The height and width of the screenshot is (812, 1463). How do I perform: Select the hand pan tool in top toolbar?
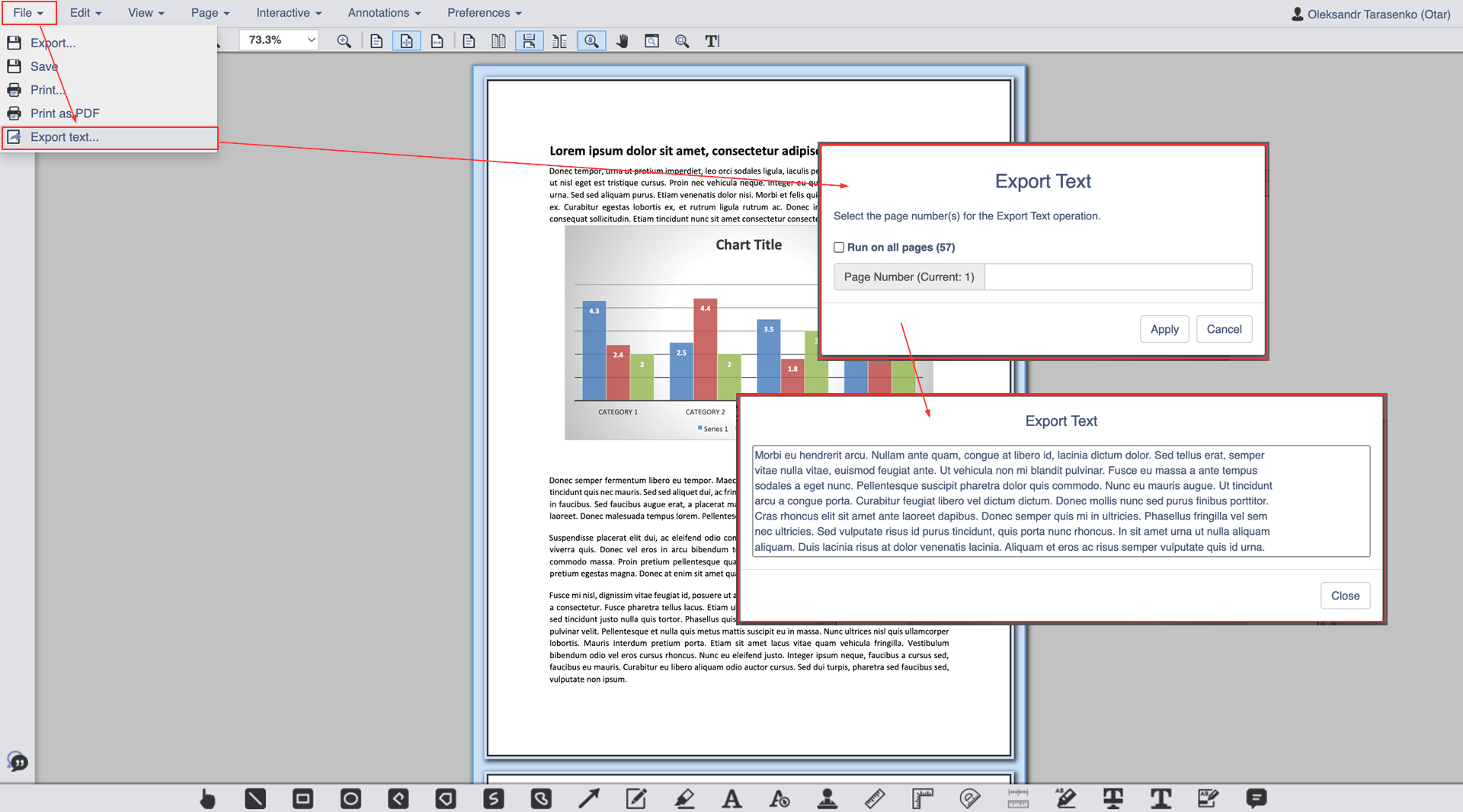coord(623,41)
